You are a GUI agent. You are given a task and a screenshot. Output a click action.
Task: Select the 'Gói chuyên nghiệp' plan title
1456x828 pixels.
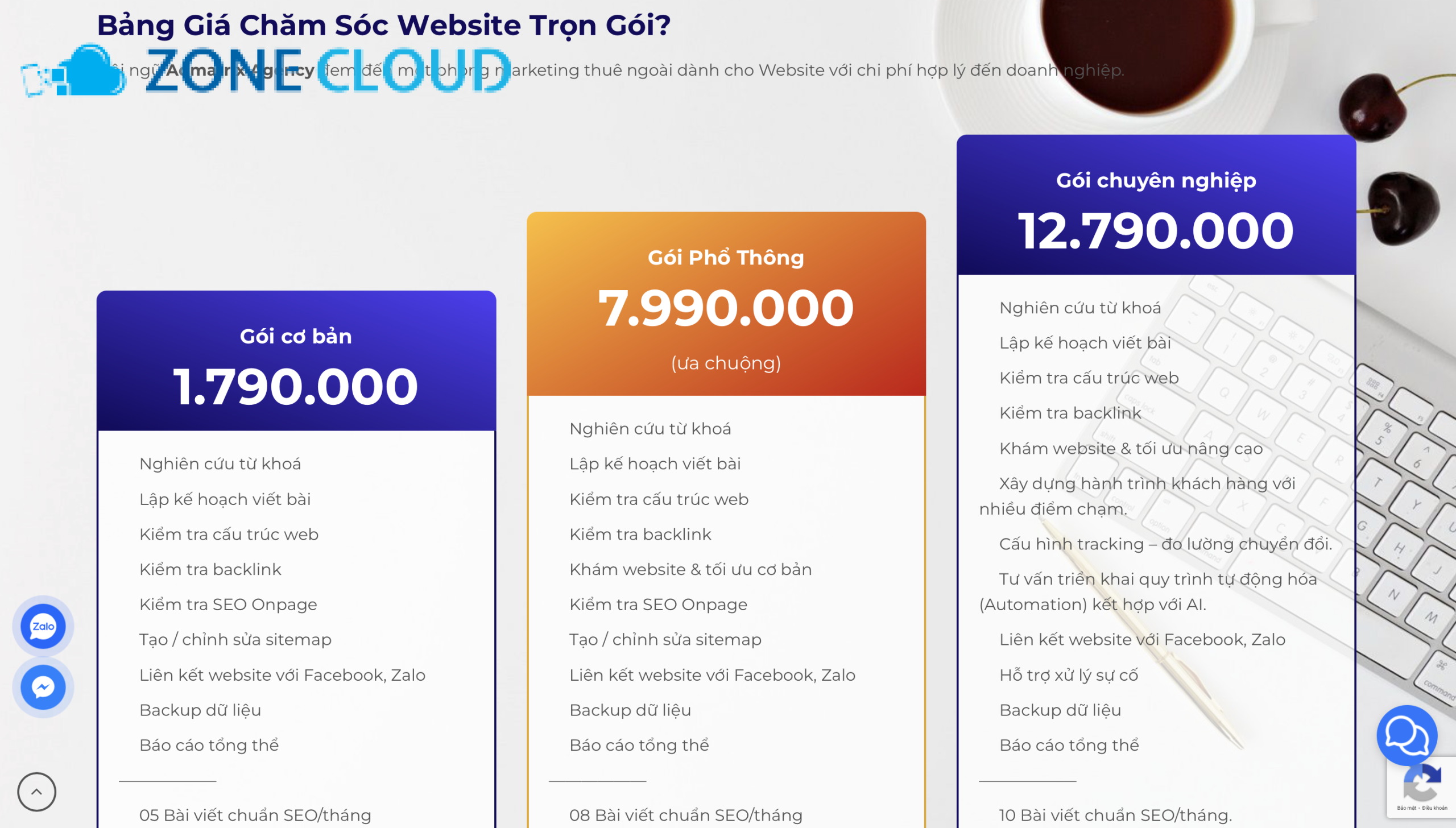pyautogui.click(x=1156, y=180)
